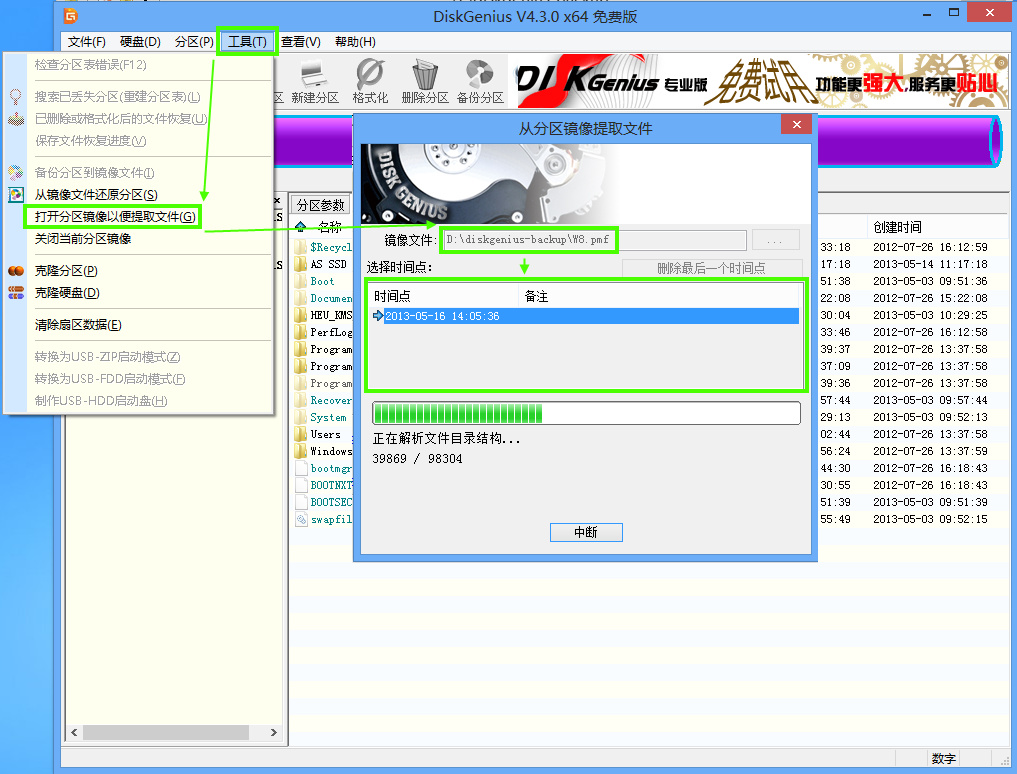
Task: Click the icon beside 备份分区到镜像文件
Action: pos(16,173)
